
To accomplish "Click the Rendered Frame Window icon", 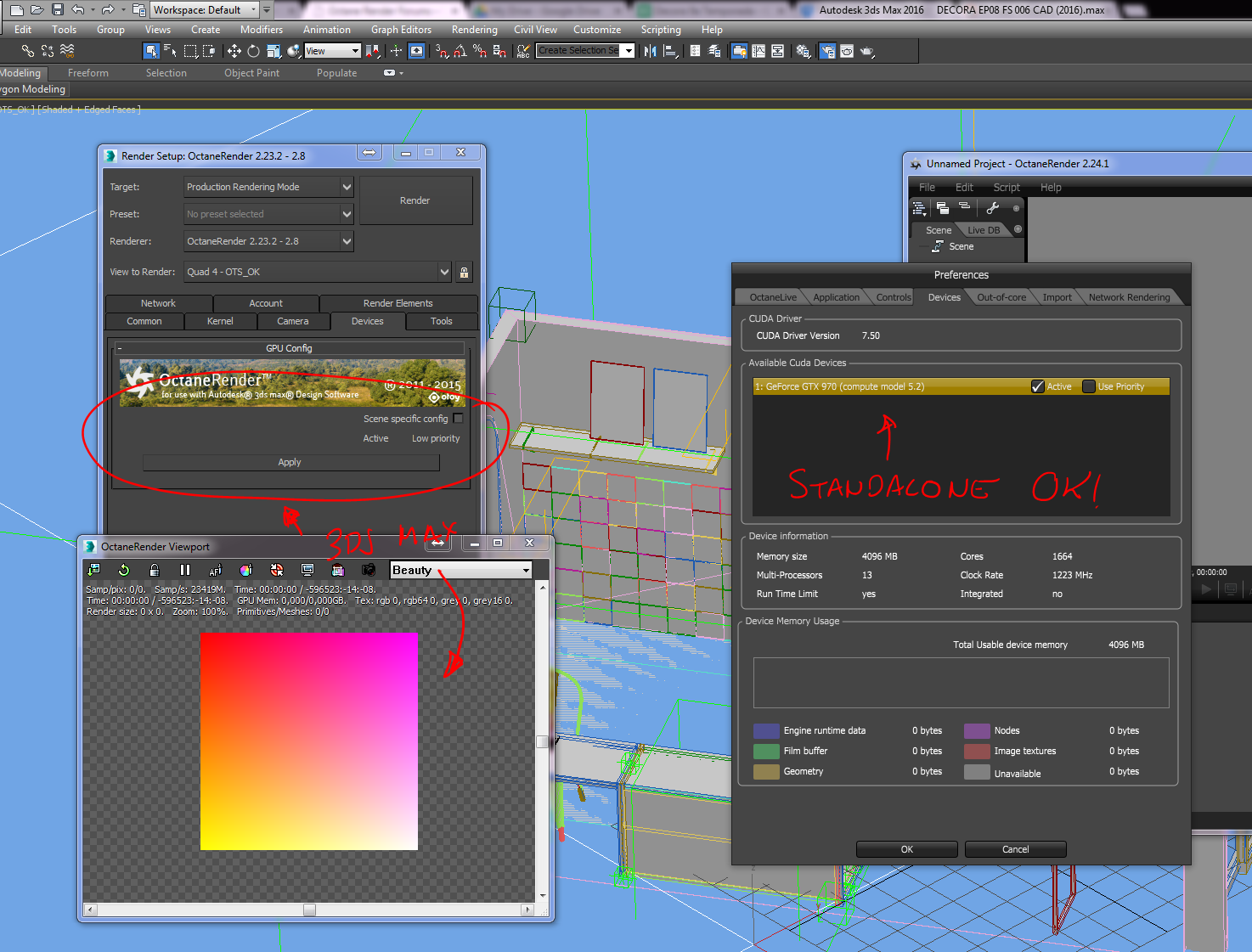I will (847, 51).
